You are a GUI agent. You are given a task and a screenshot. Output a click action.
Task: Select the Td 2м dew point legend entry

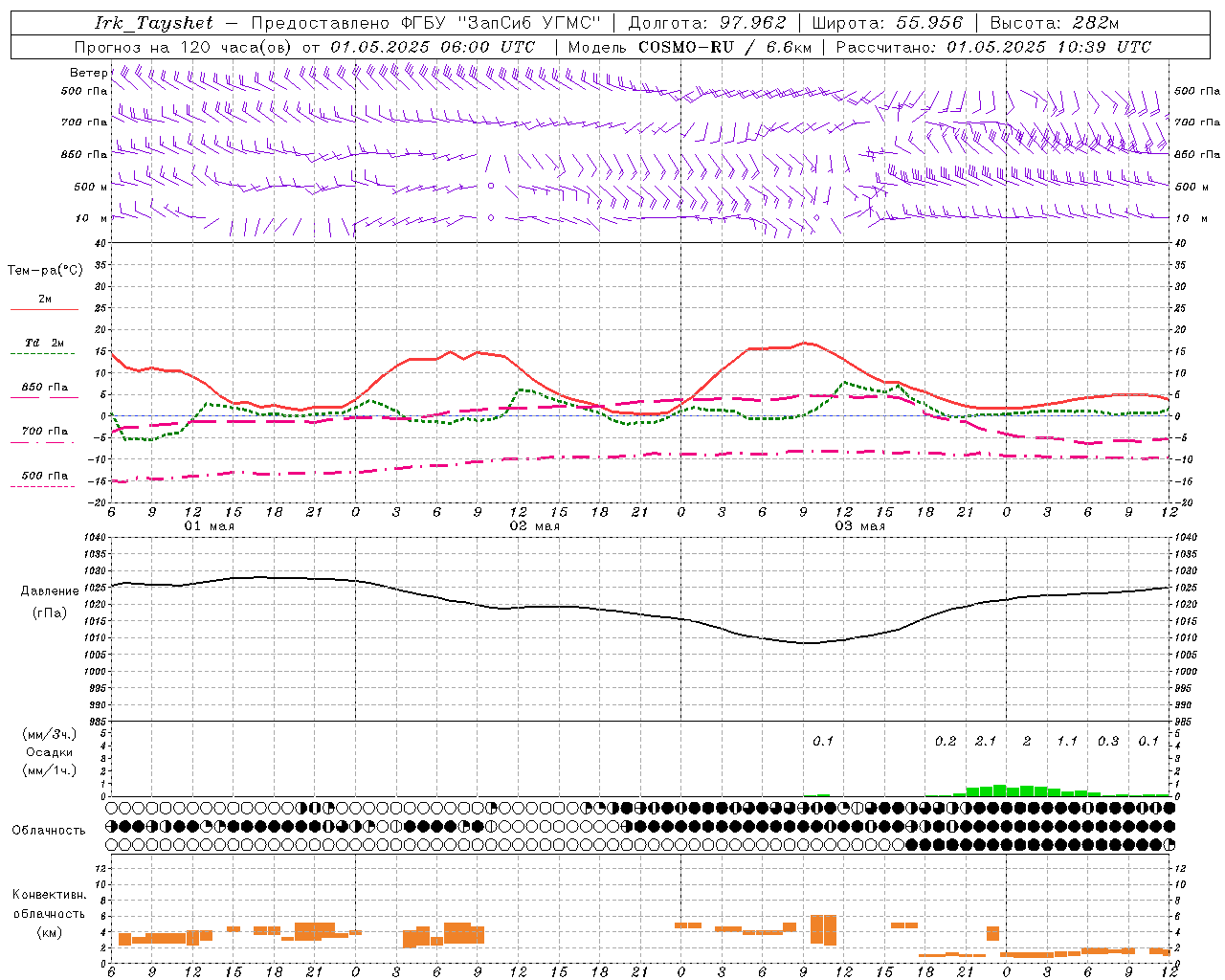click(45, 343)
